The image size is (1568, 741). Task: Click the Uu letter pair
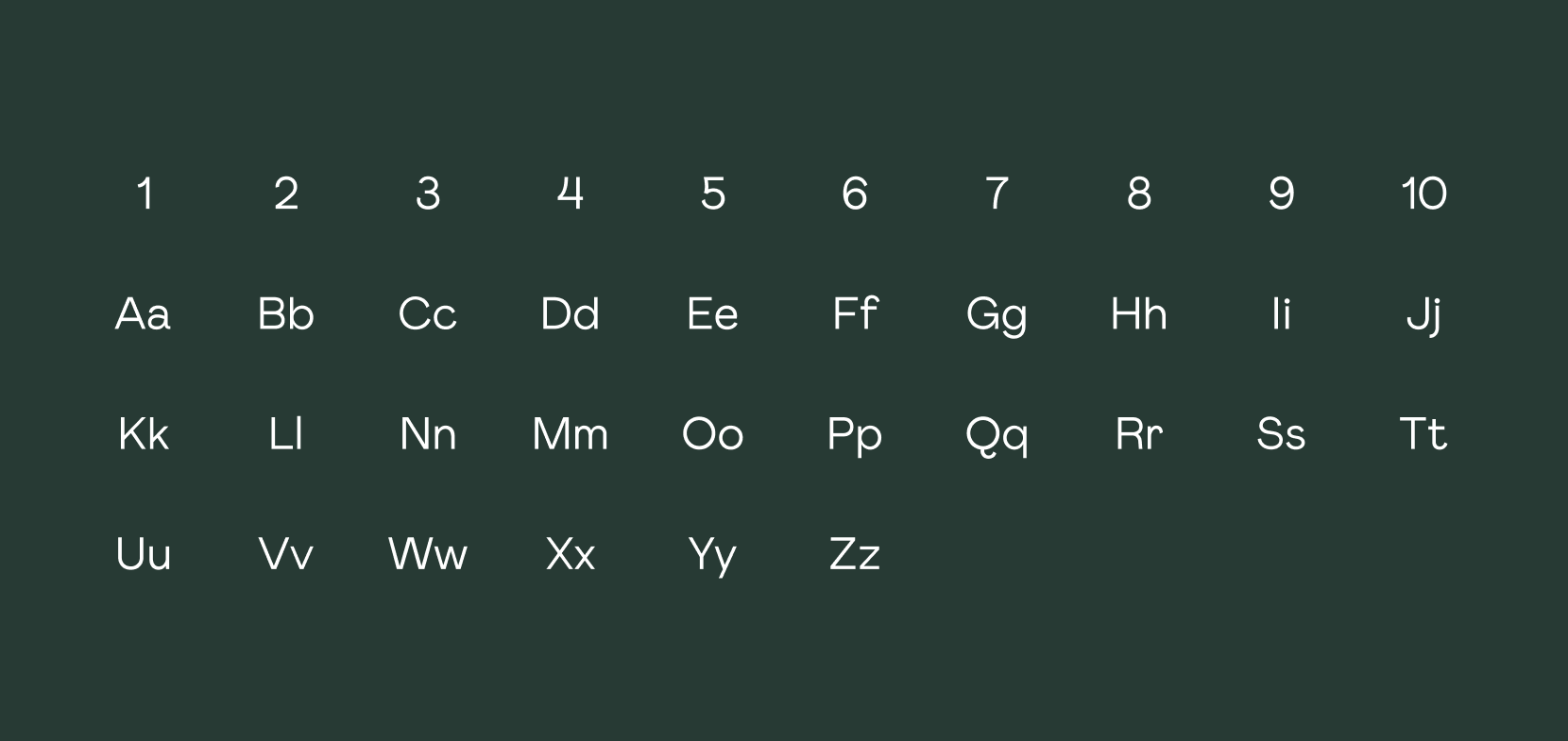[144, 554]
